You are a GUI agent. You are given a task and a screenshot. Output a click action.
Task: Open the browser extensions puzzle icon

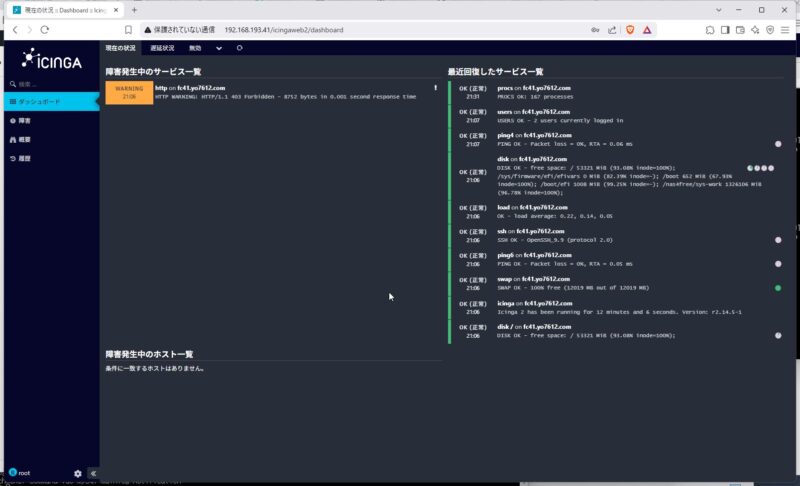tap(710, 30)
